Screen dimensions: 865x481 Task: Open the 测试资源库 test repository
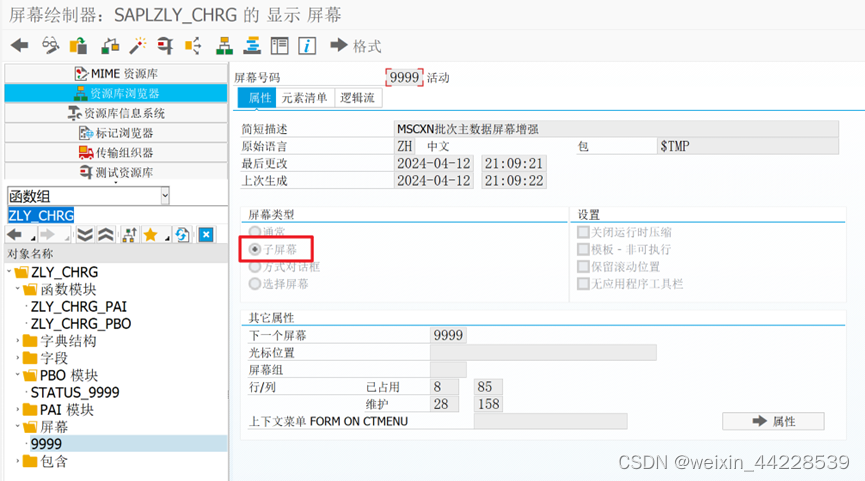[x=116, y=172]
